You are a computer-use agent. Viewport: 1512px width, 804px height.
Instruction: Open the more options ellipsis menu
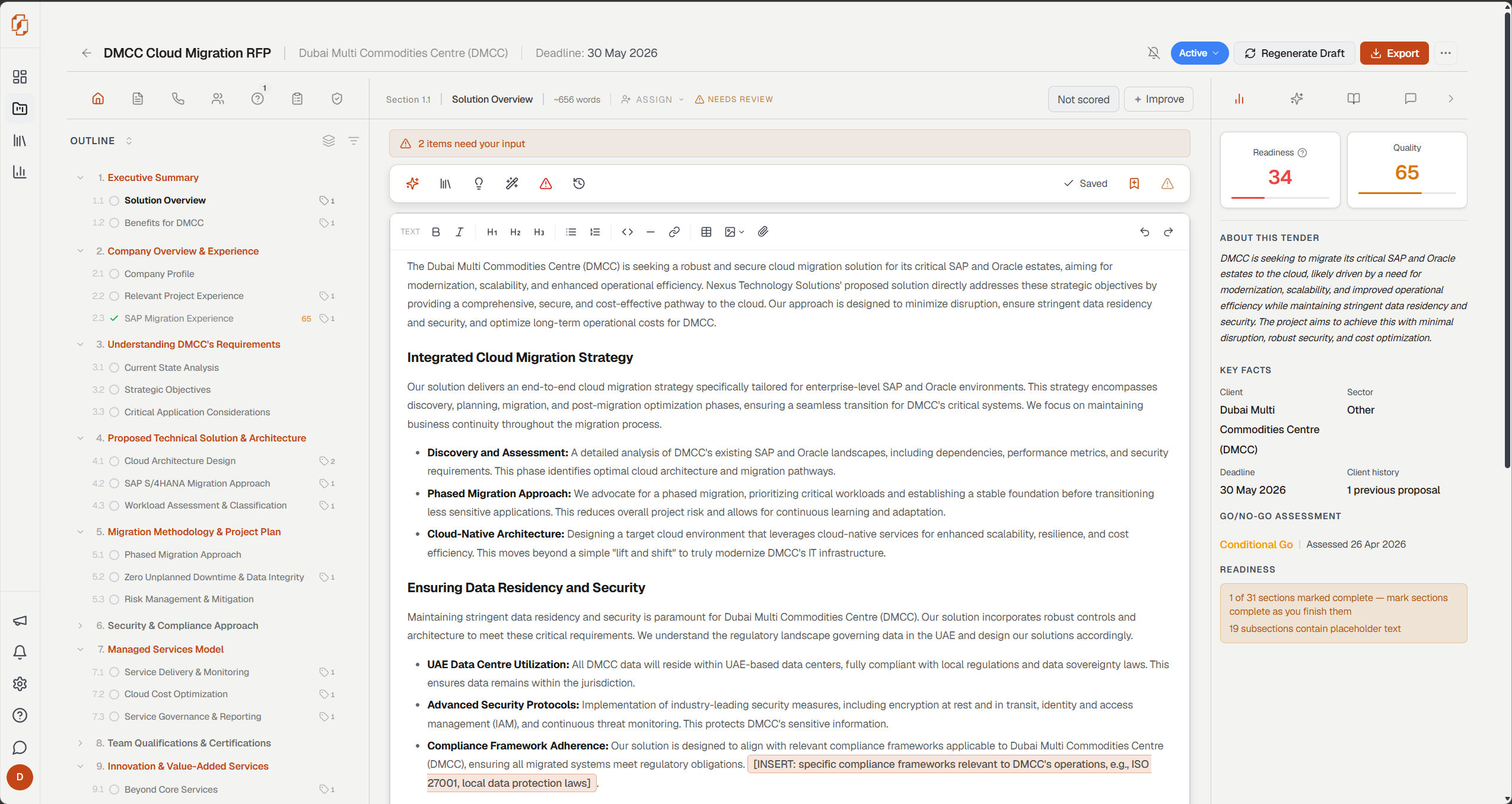pyautogui.click(x=1446, y=53)
